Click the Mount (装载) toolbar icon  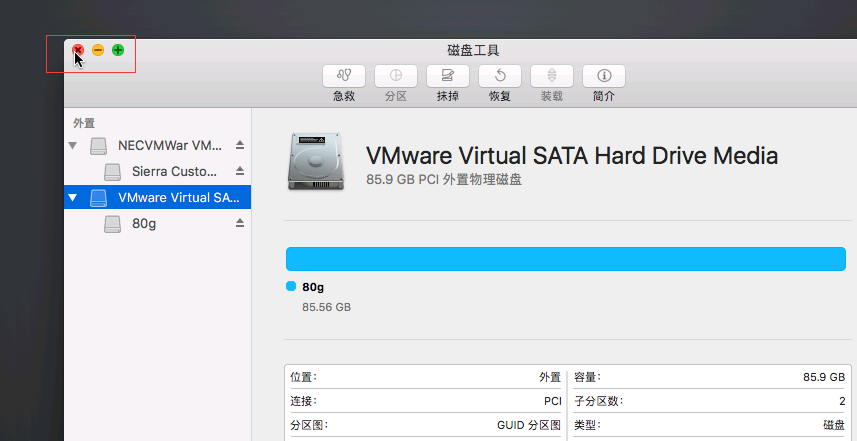(551, 76)
